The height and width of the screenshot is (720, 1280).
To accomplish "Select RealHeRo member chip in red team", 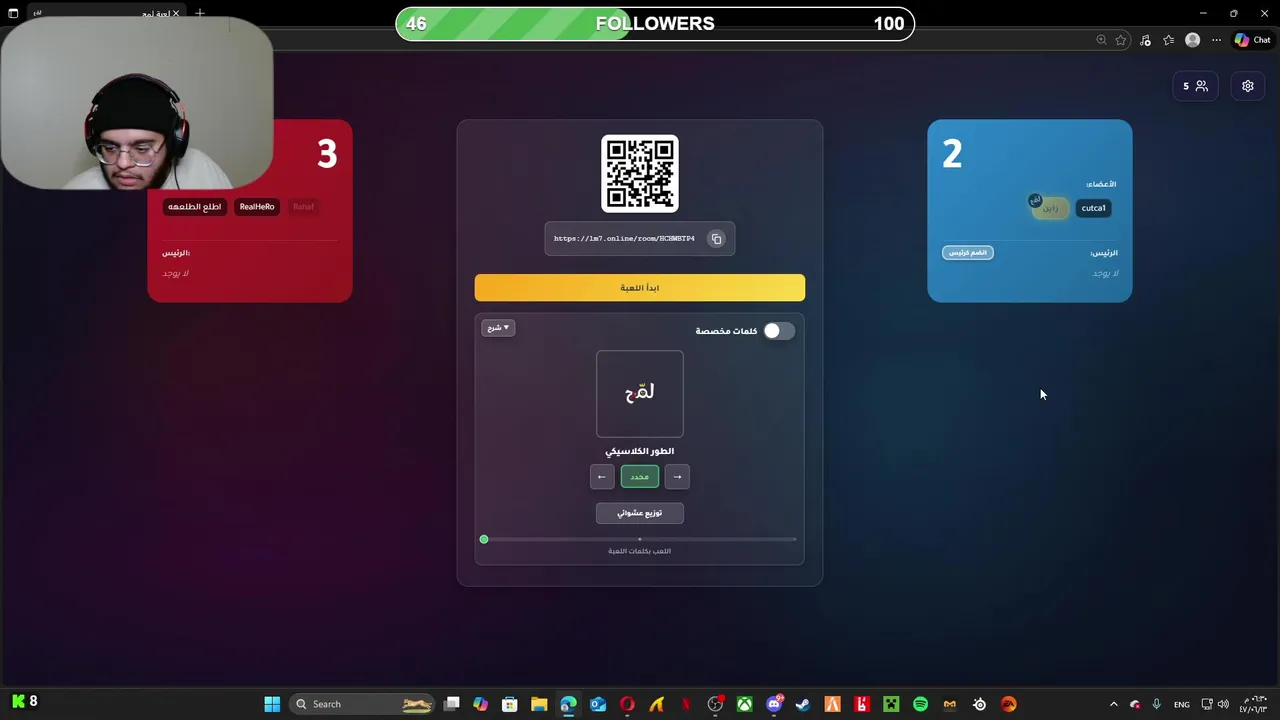I will [257, 207].
